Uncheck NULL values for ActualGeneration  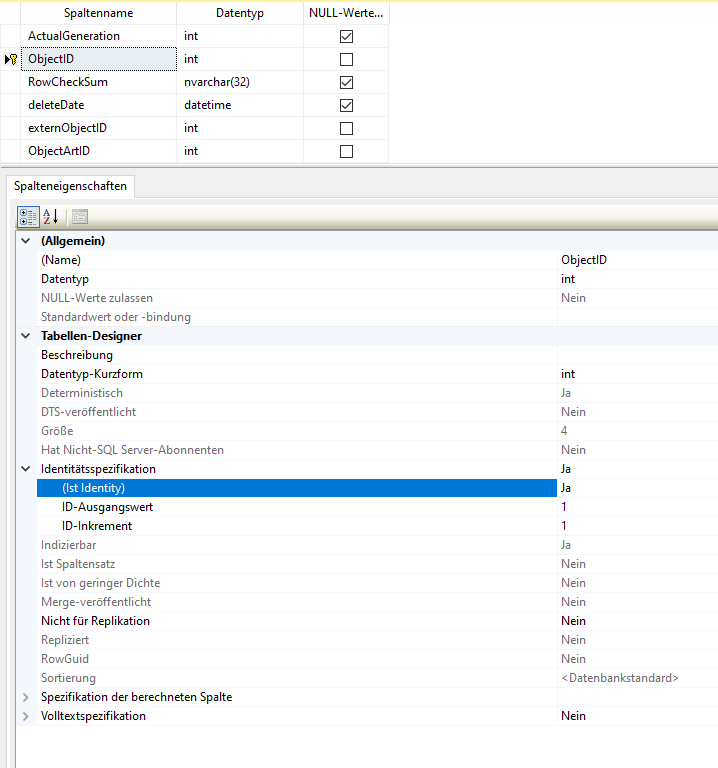[346, 36]
